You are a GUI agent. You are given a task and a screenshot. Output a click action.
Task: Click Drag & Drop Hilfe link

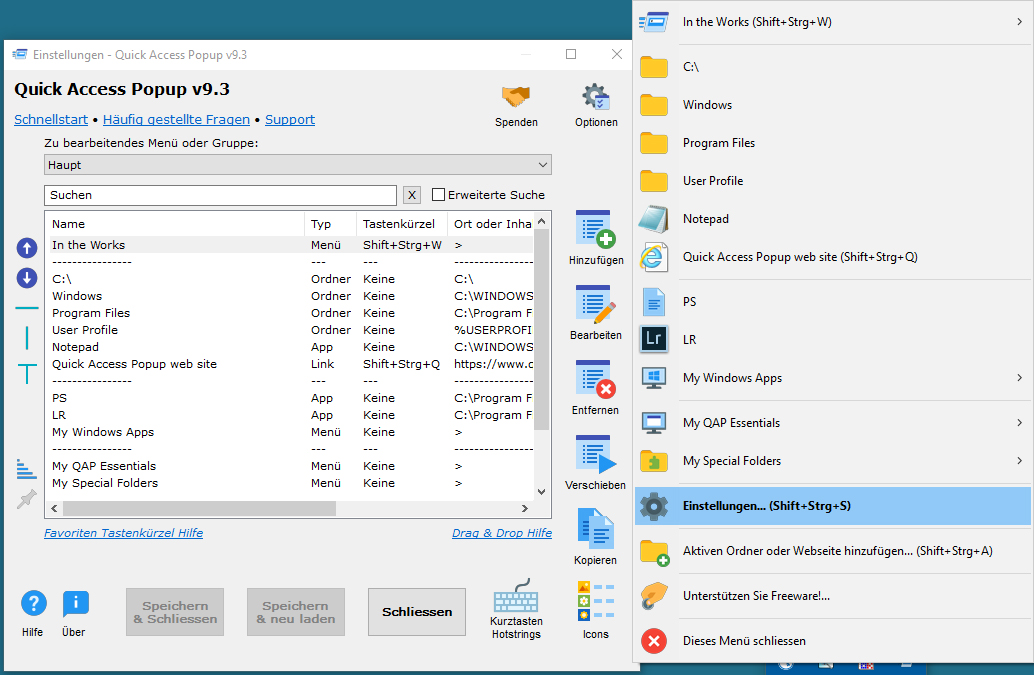click(502, 533)
